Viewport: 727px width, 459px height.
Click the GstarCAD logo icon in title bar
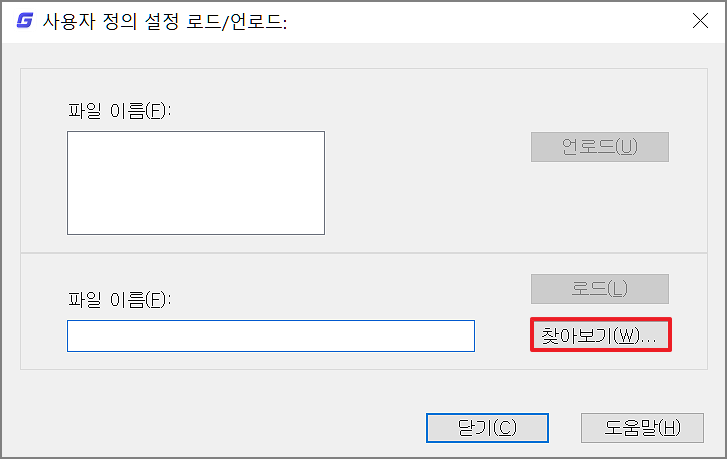[24, 21]
